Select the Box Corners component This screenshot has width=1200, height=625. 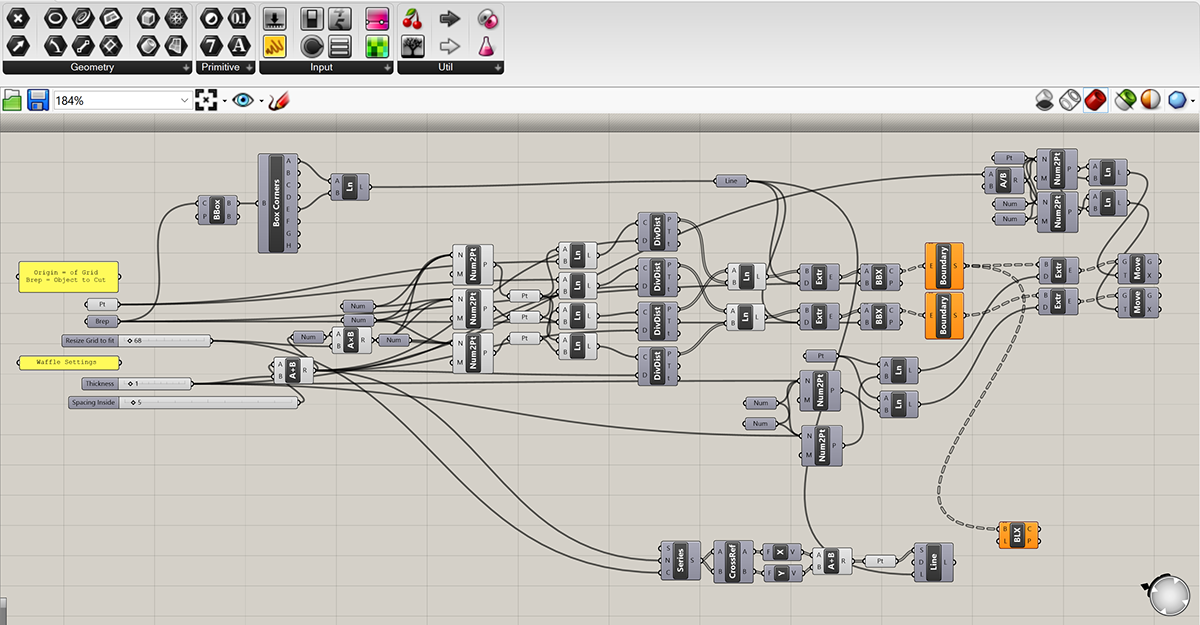point(279,203)
